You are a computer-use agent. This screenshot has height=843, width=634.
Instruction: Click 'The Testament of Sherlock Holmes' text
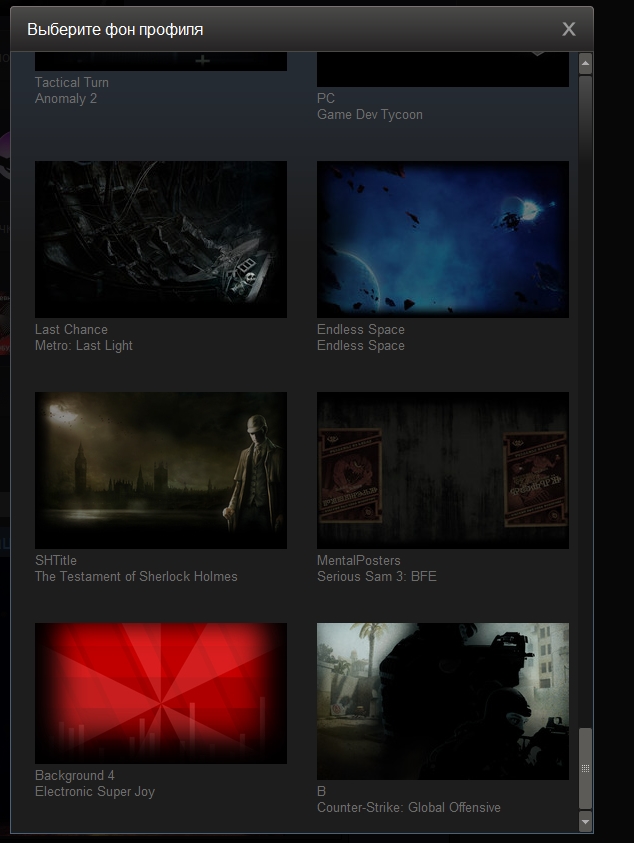click(136, 577)
